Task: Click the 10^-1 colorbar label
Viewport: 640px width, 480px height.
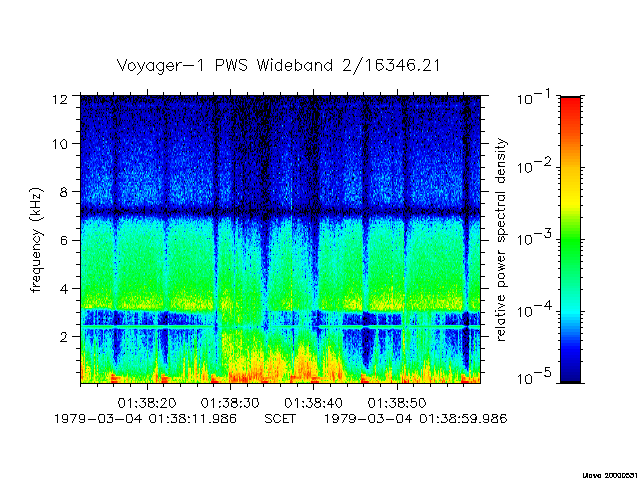Action: click(x=534, y=98)
